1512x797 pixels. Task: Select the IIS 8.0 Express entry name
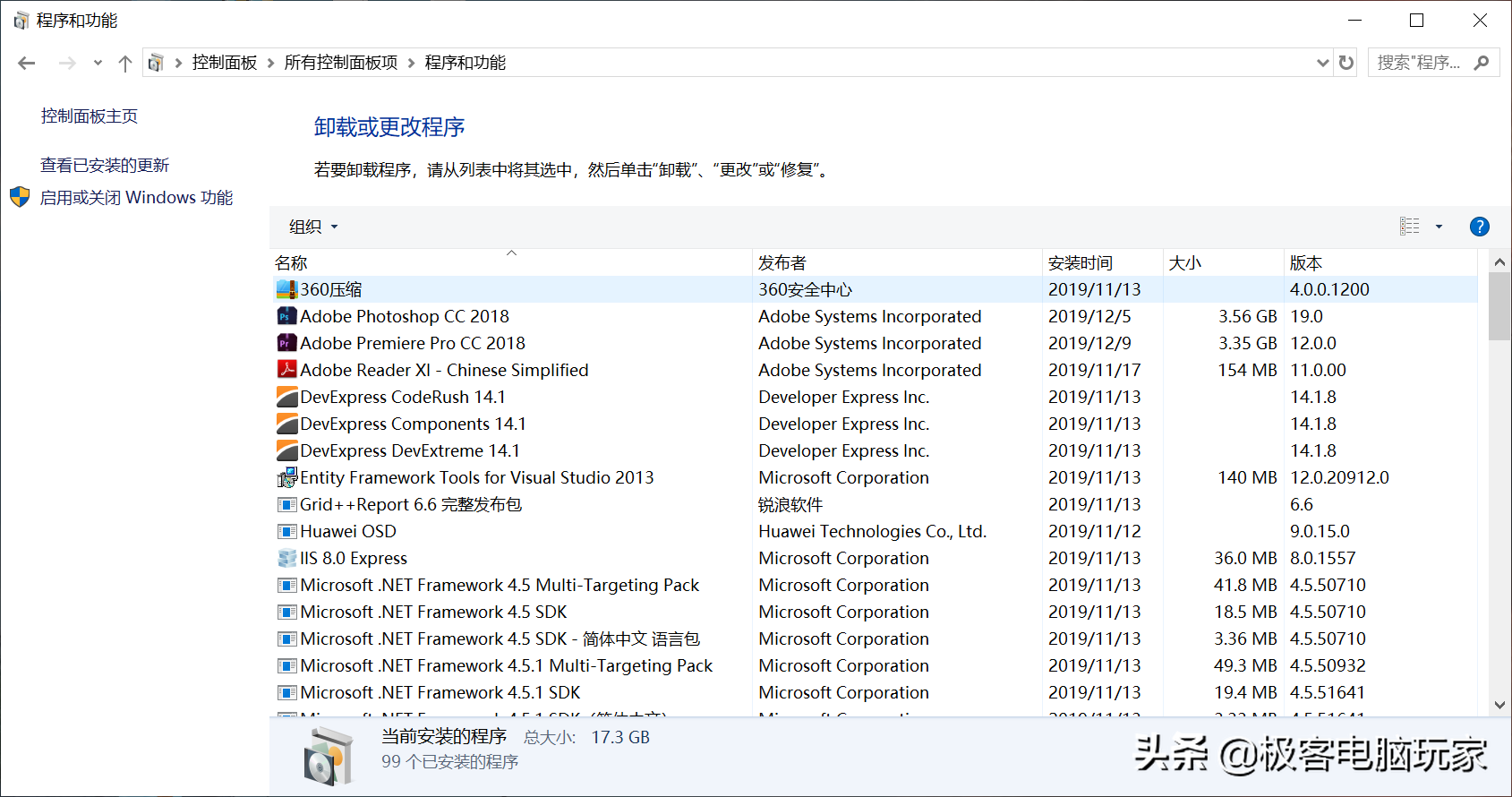[x=354, y=558]
